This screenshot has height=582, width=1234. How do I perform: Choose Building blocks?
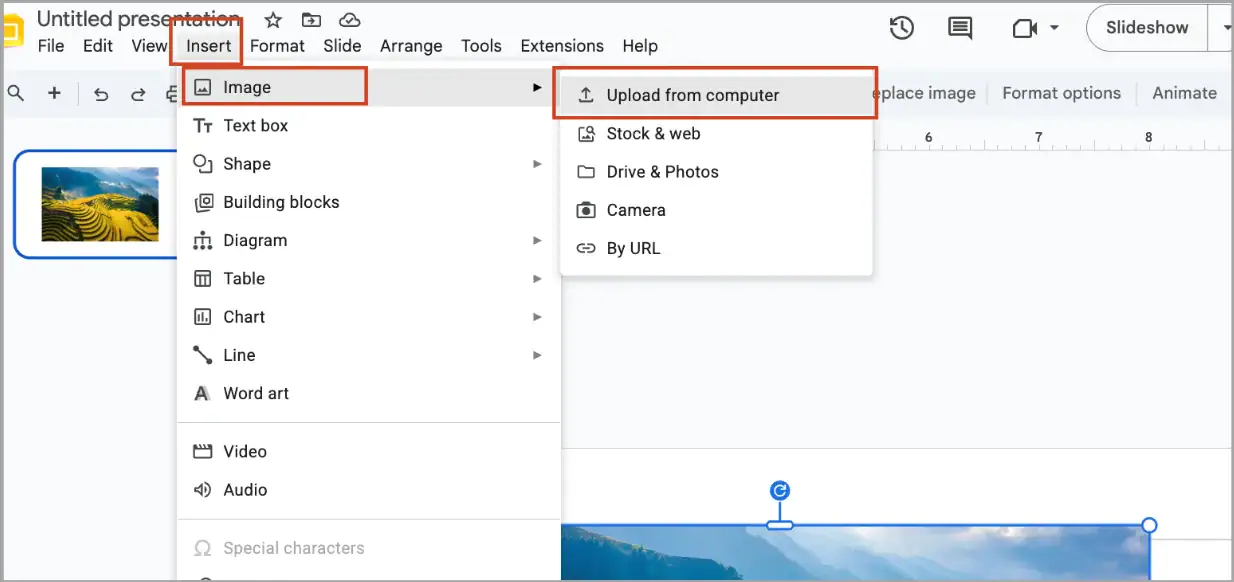(369, 202)
